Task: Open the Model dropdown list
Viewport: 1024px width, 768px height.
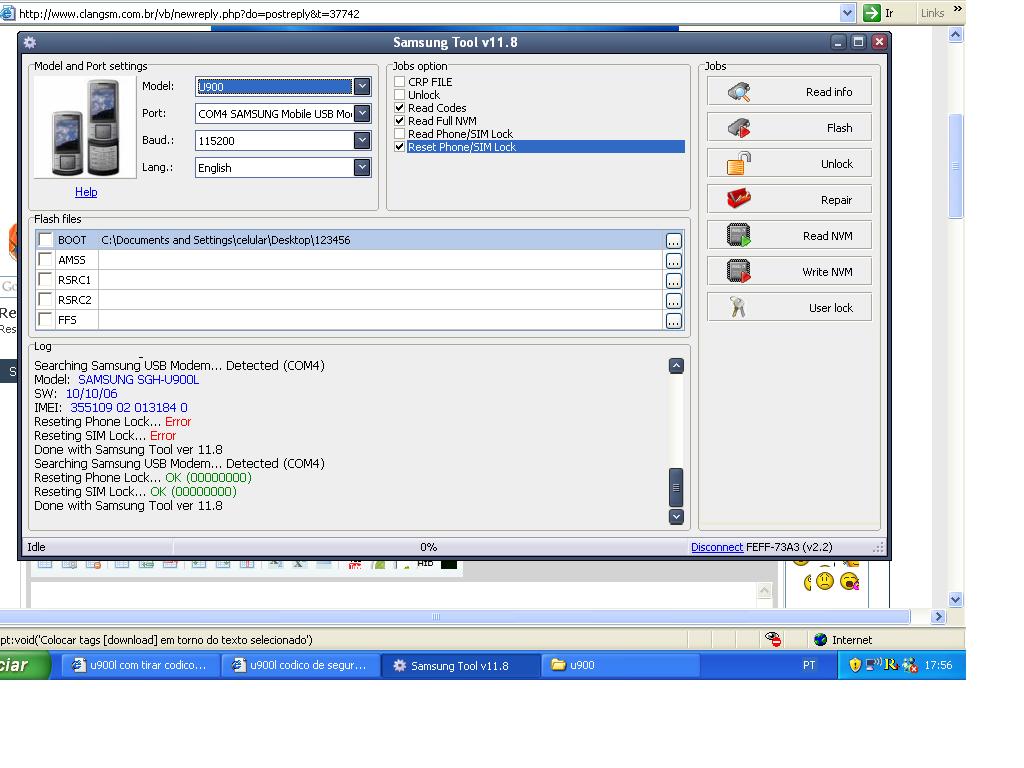Action: click(x=362, y=86)
